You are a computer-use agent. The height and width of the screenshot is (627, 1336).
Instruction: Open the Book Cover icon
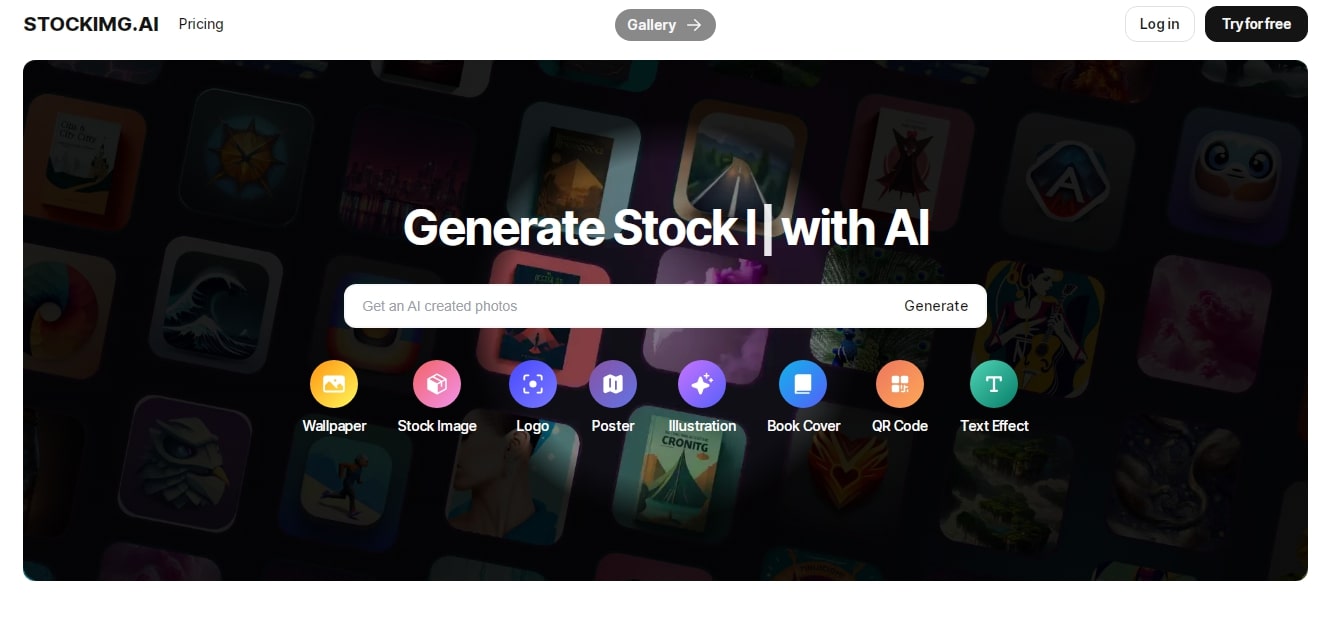click(x=803, y=384)
